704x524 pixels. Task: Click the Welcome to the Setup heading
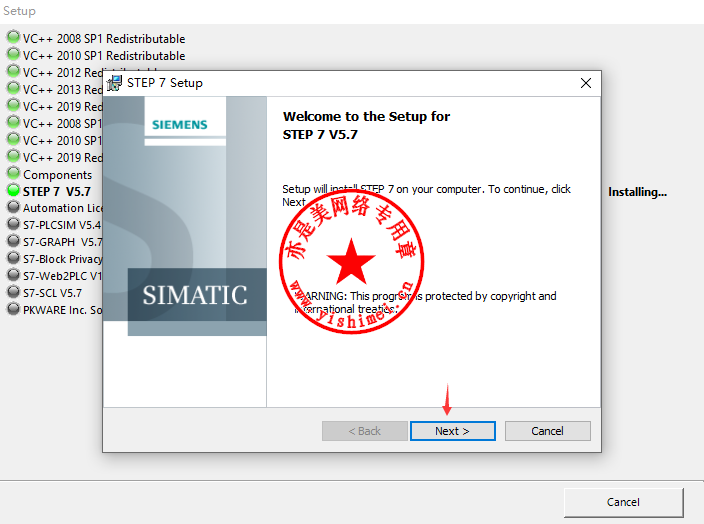pyautogui.click(x=366, y=125)
